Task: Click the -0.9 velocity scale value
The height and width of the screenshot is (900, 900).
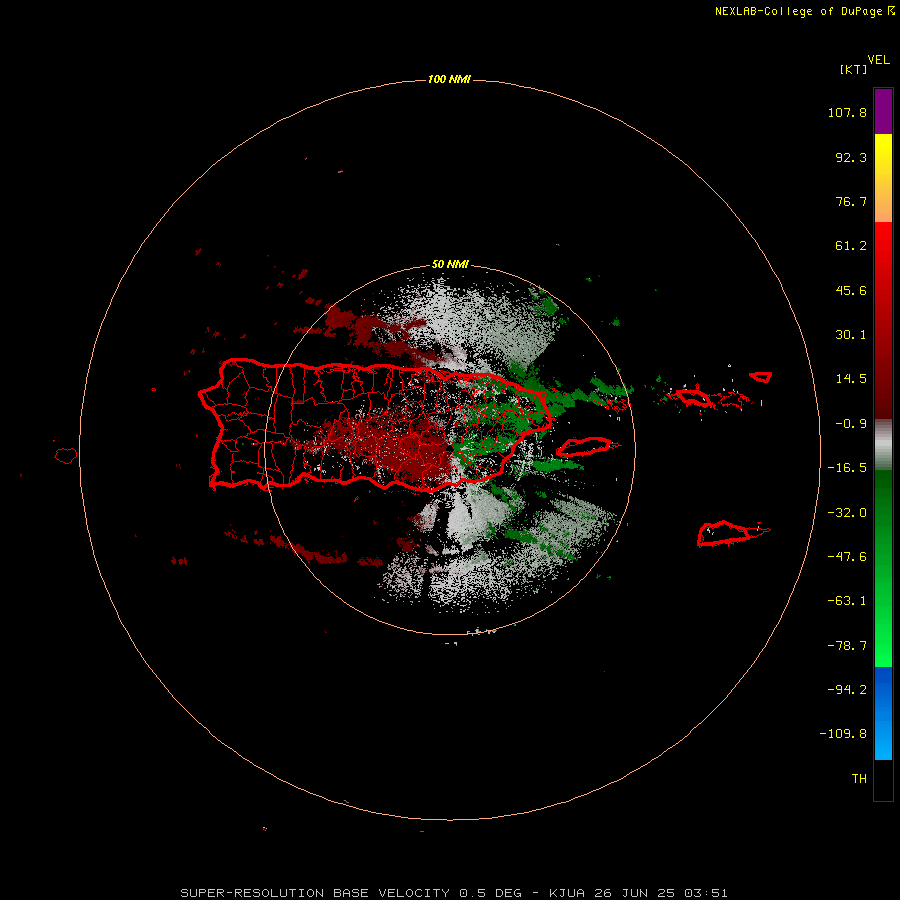Action: 851,424
